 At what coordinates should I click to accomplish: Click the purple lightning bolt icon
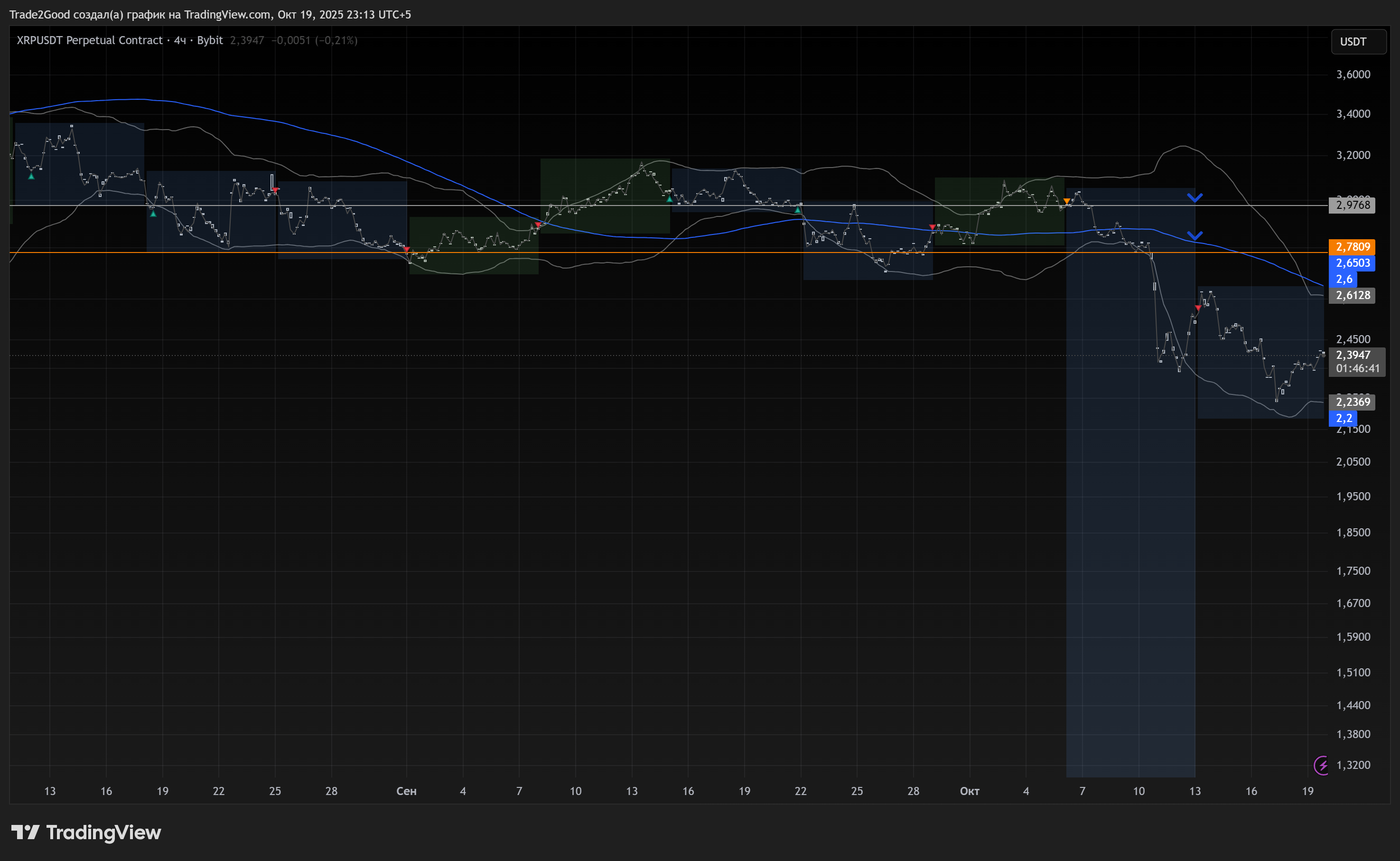[x=1322, y=765]
